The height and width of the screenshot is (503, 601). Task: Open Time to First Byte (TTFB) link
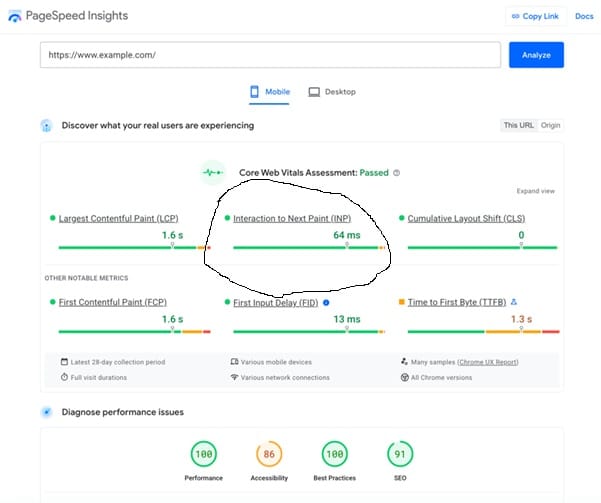(457, 302)
